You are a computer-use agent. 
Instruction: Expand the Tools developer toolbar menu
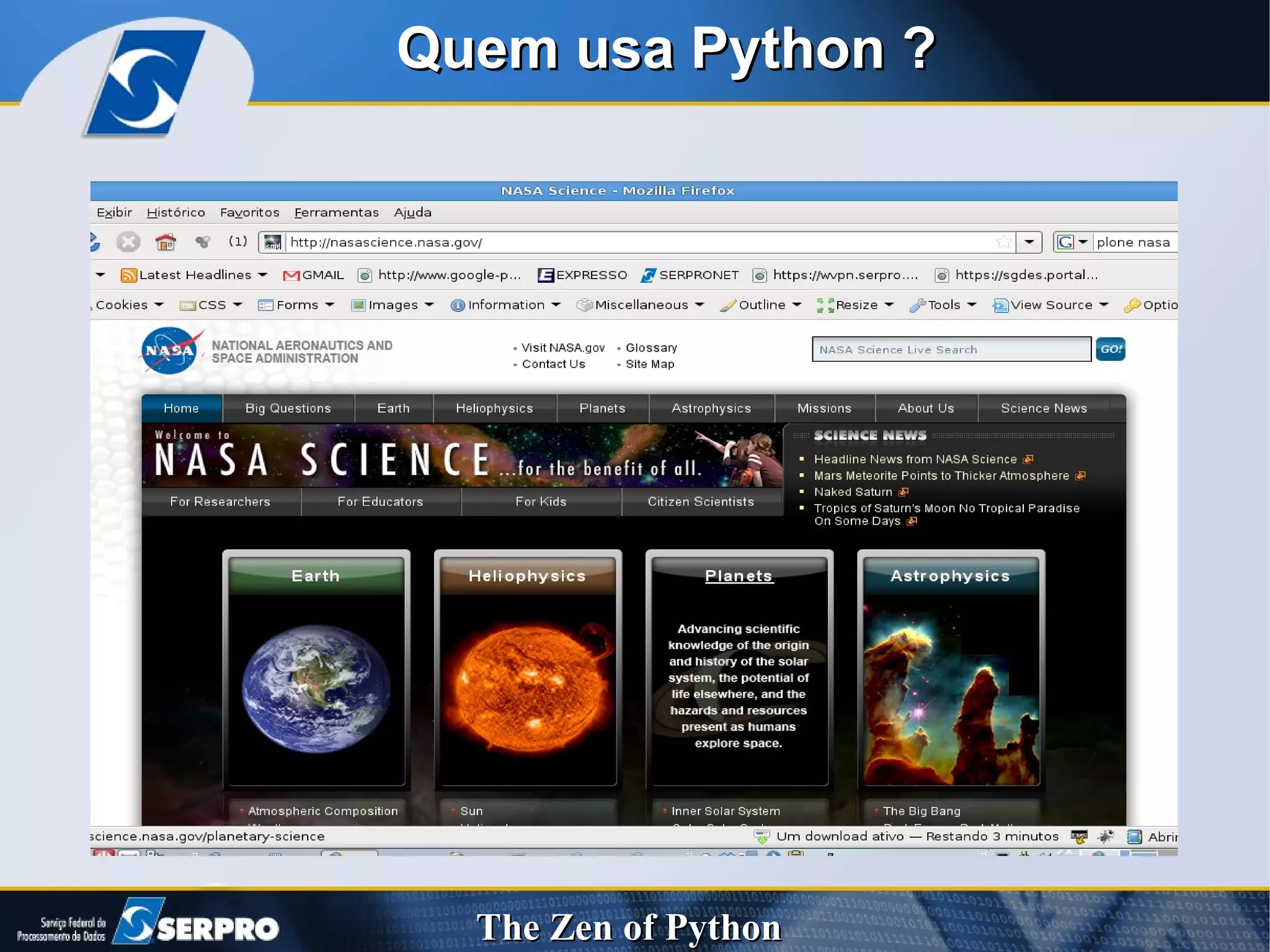click(943, 305)
